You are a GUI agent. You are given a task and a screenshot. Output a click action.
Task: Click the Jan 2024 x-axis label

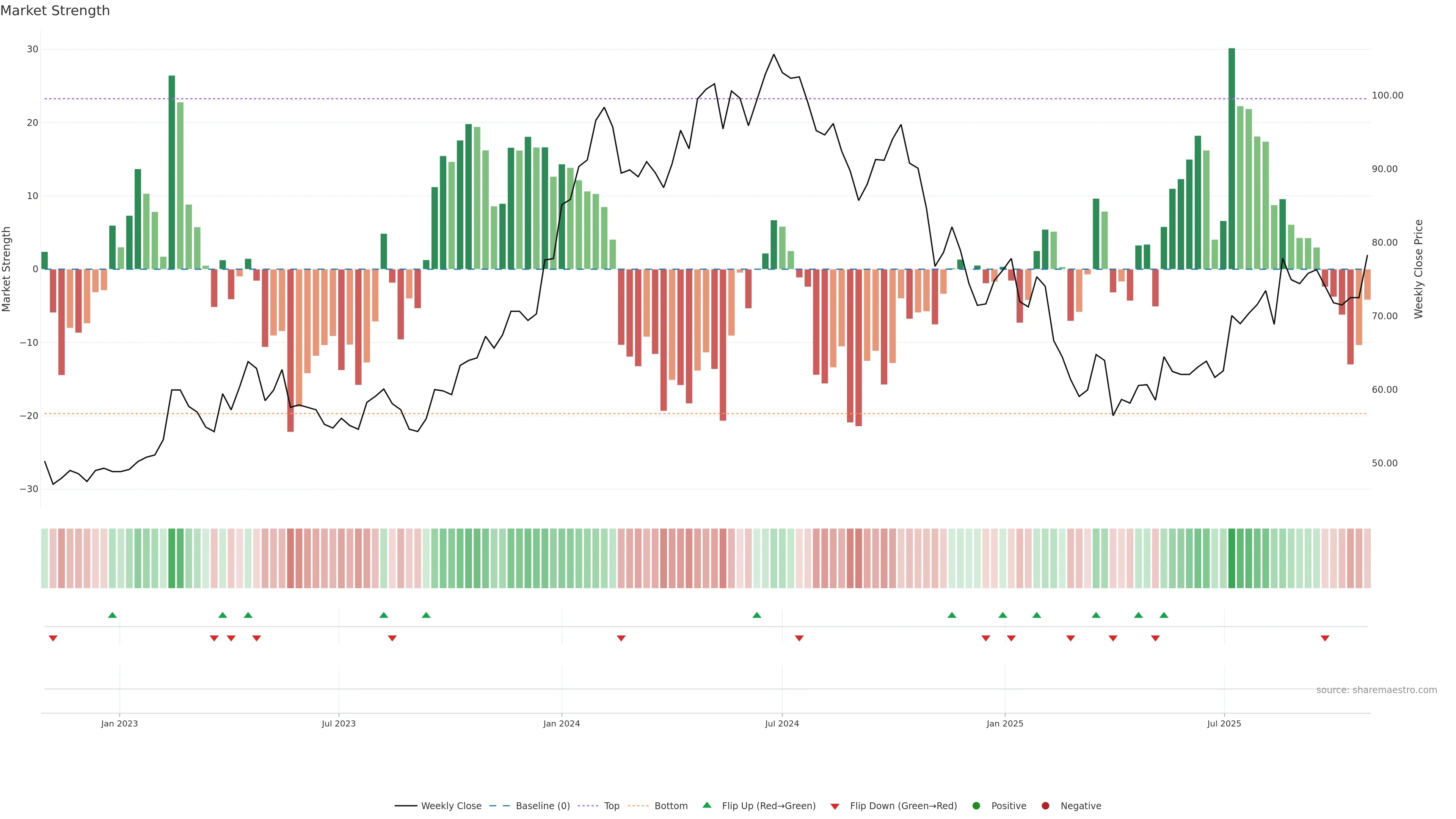pyautogui.click(x=561, y=723)
